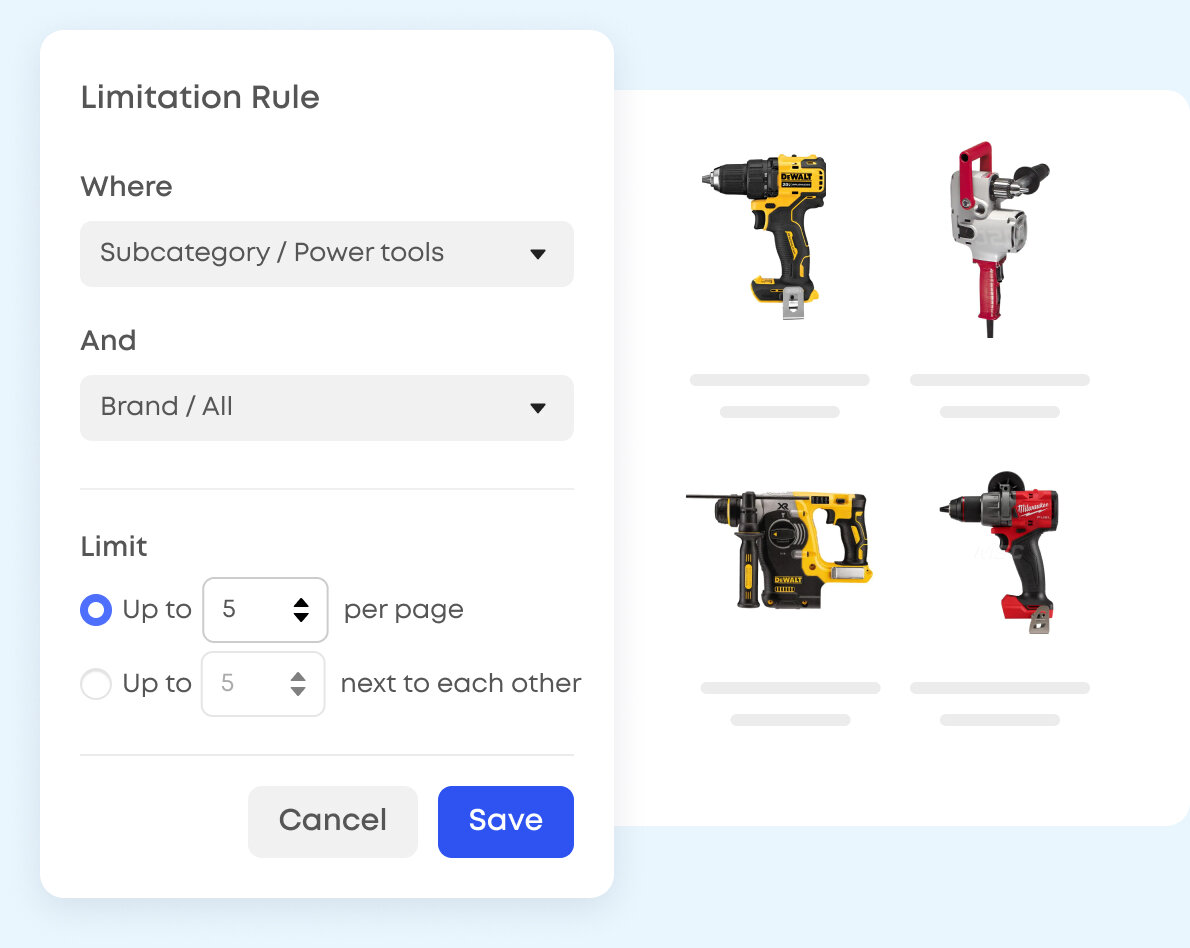Click the 'Where' section label

point(126,187)
